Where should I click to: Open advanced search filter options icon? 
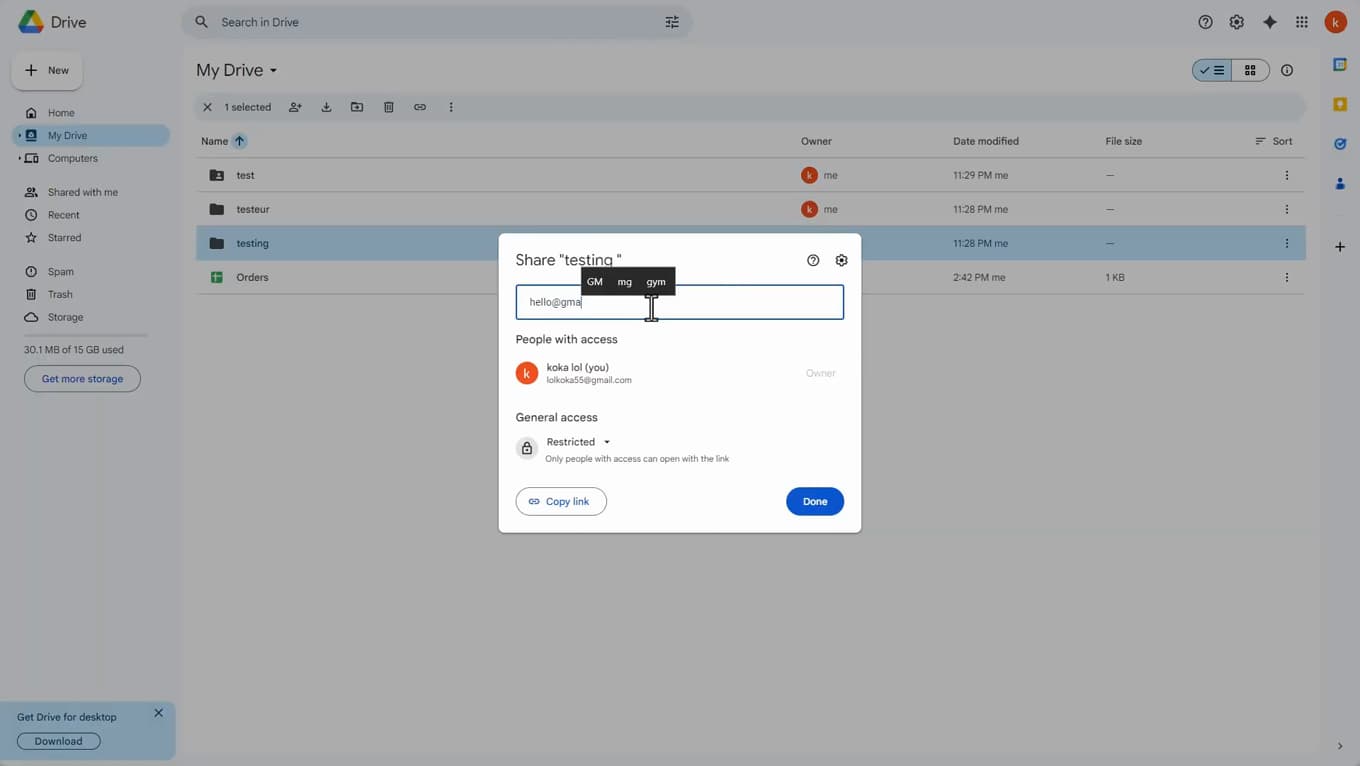(x=672, y=22)
